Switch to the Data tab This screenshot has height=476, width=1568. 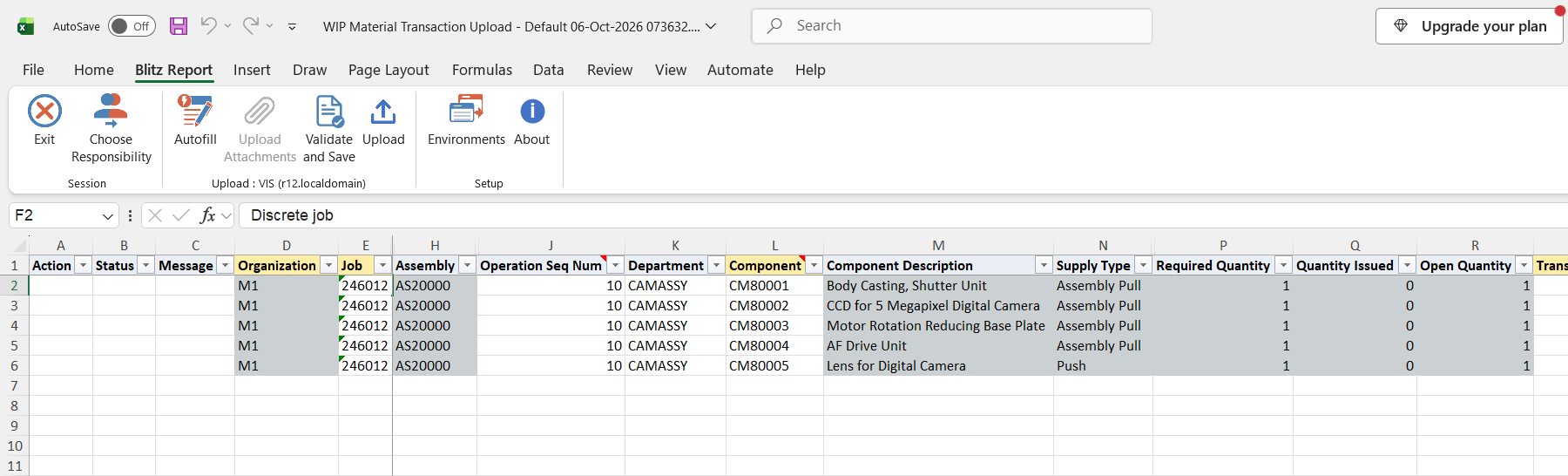tap(549, 70)
